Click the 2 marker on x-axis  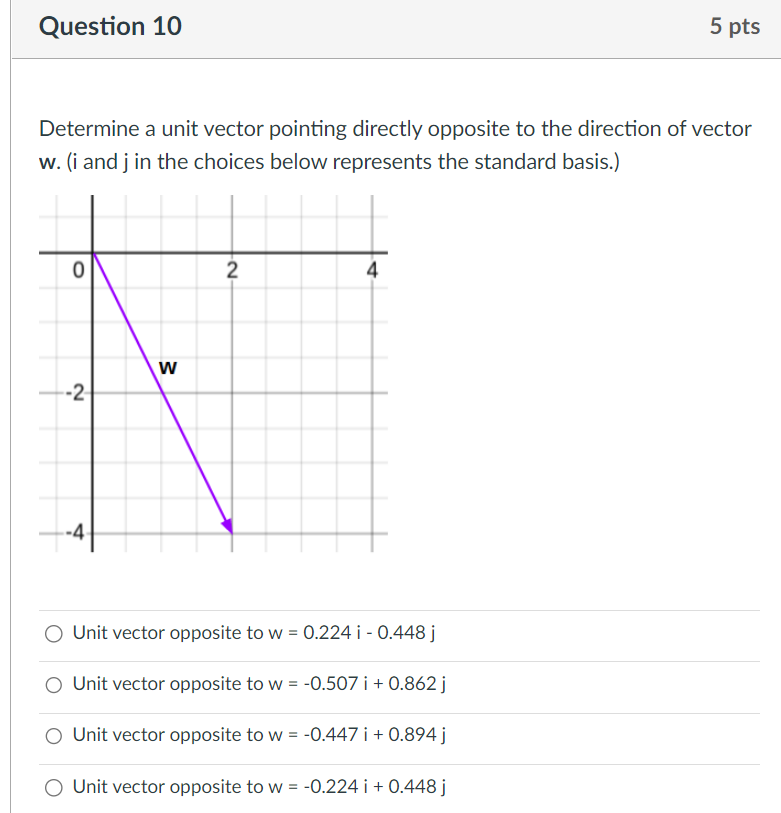tap(231, 268)
